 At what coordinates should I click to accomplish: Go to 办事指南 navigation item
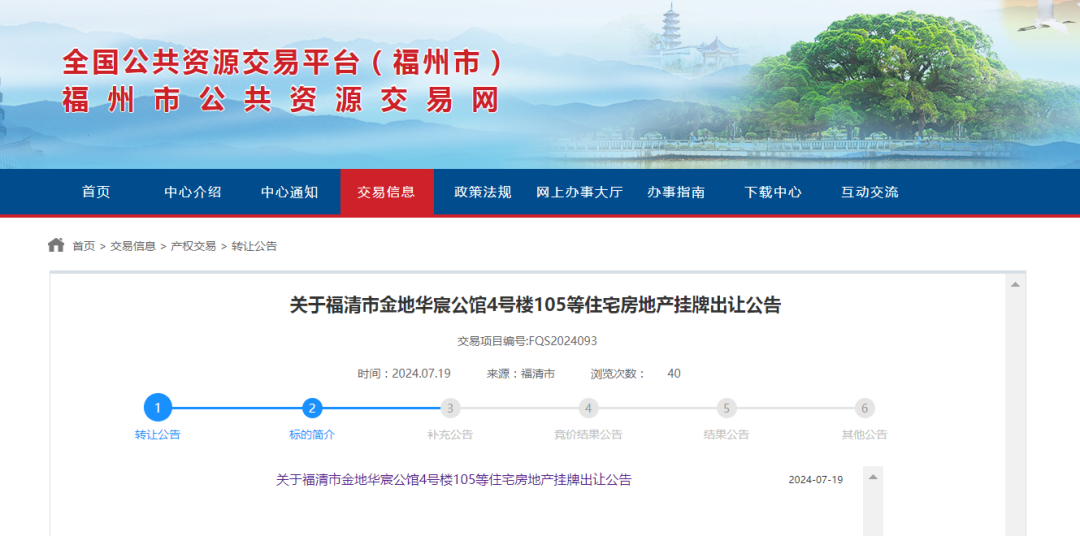click(x=676, y=192)
